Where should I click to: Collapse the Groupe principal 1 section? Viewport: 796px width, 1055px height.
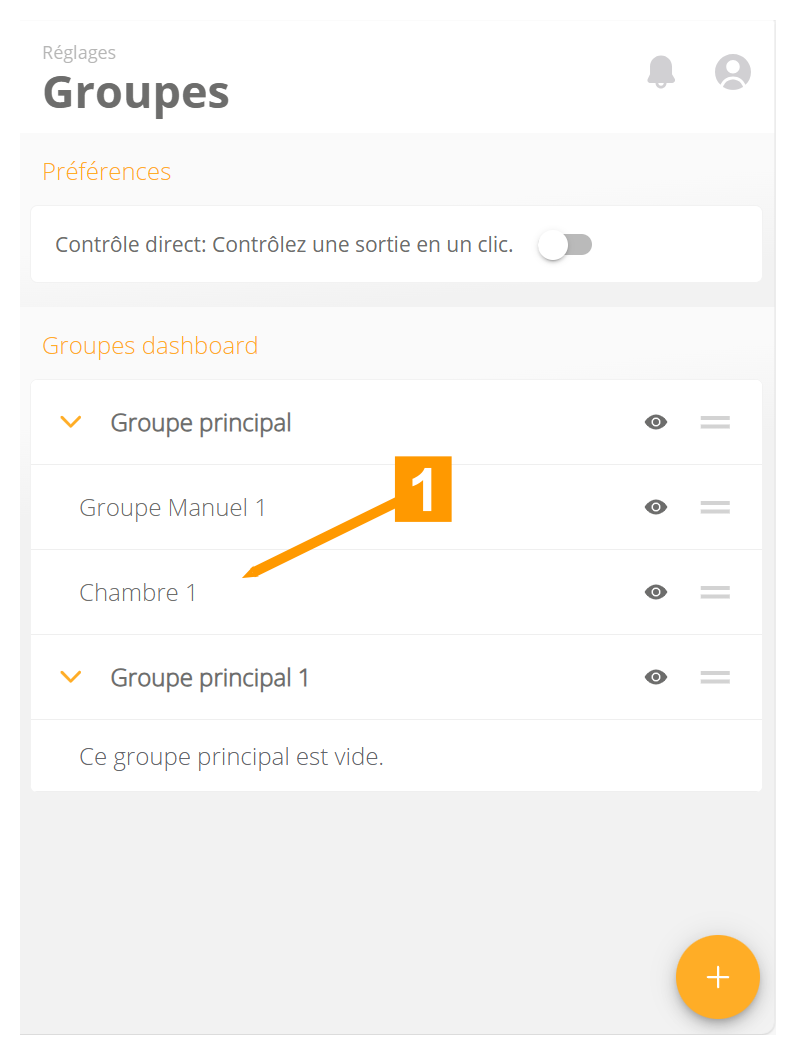point(71,677)
